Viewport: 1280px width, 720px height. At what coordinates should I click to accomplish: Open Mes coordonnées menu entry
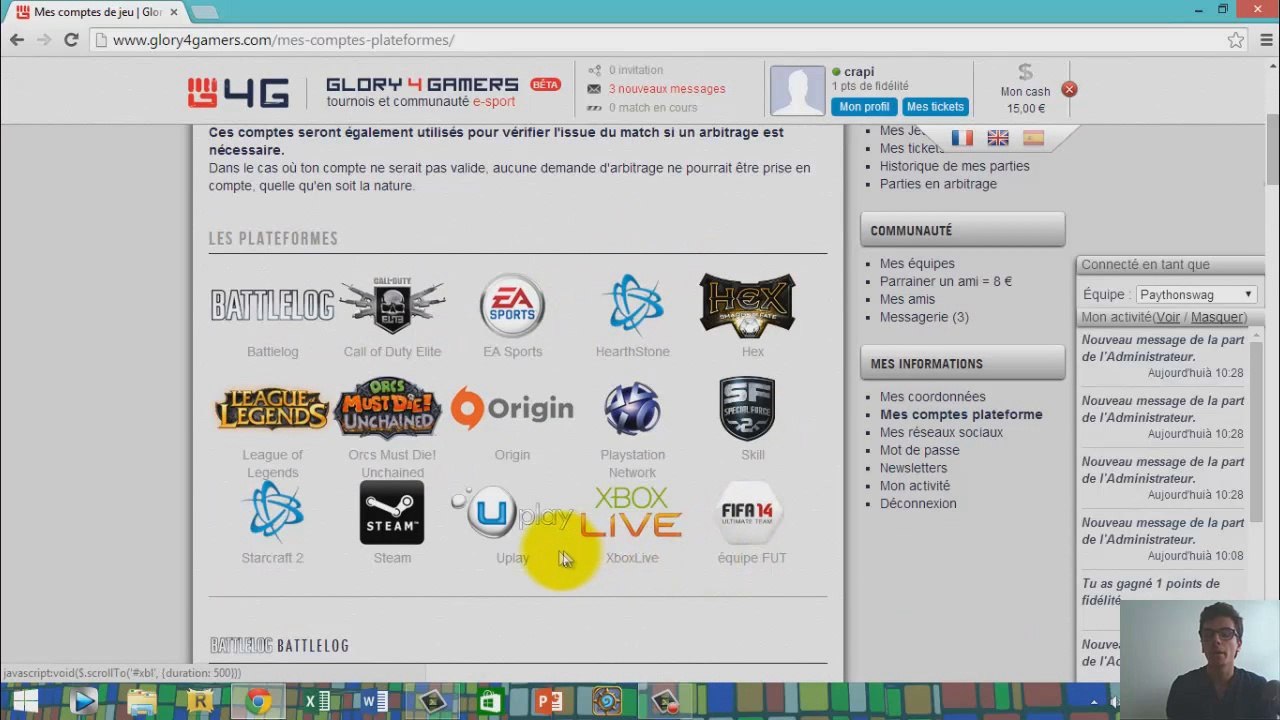(x=932, y=397)
